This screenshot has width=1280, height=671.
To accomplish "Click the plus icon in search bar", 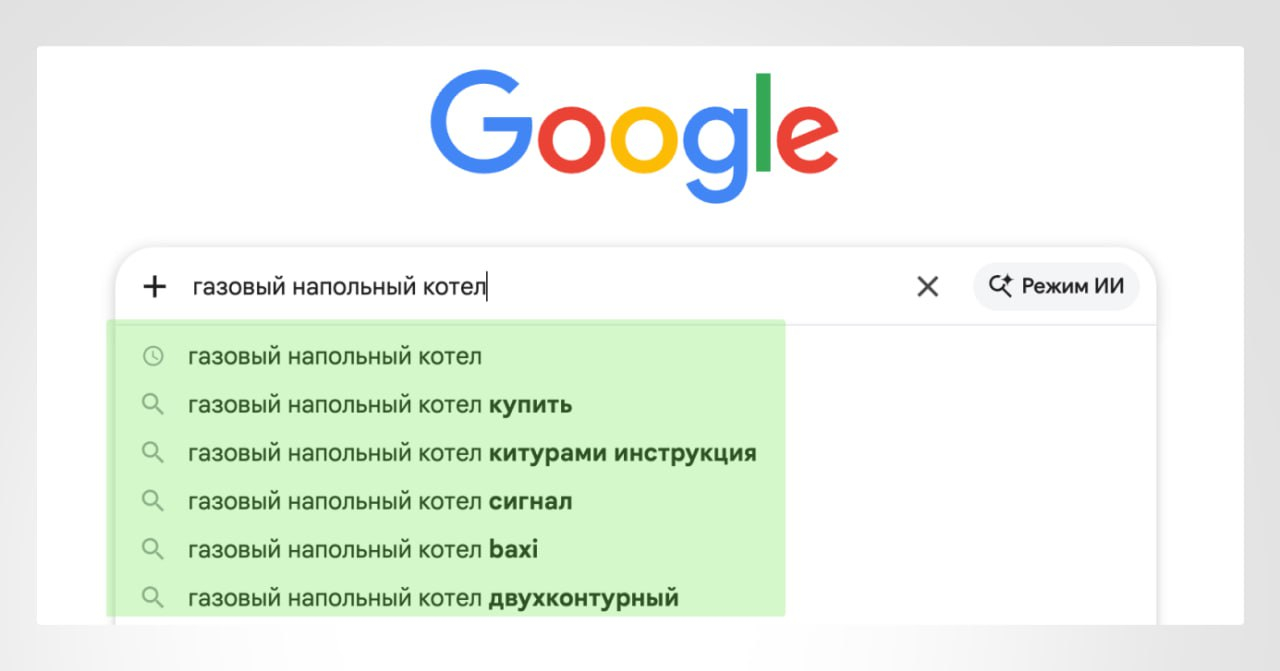I will [154, 287].
